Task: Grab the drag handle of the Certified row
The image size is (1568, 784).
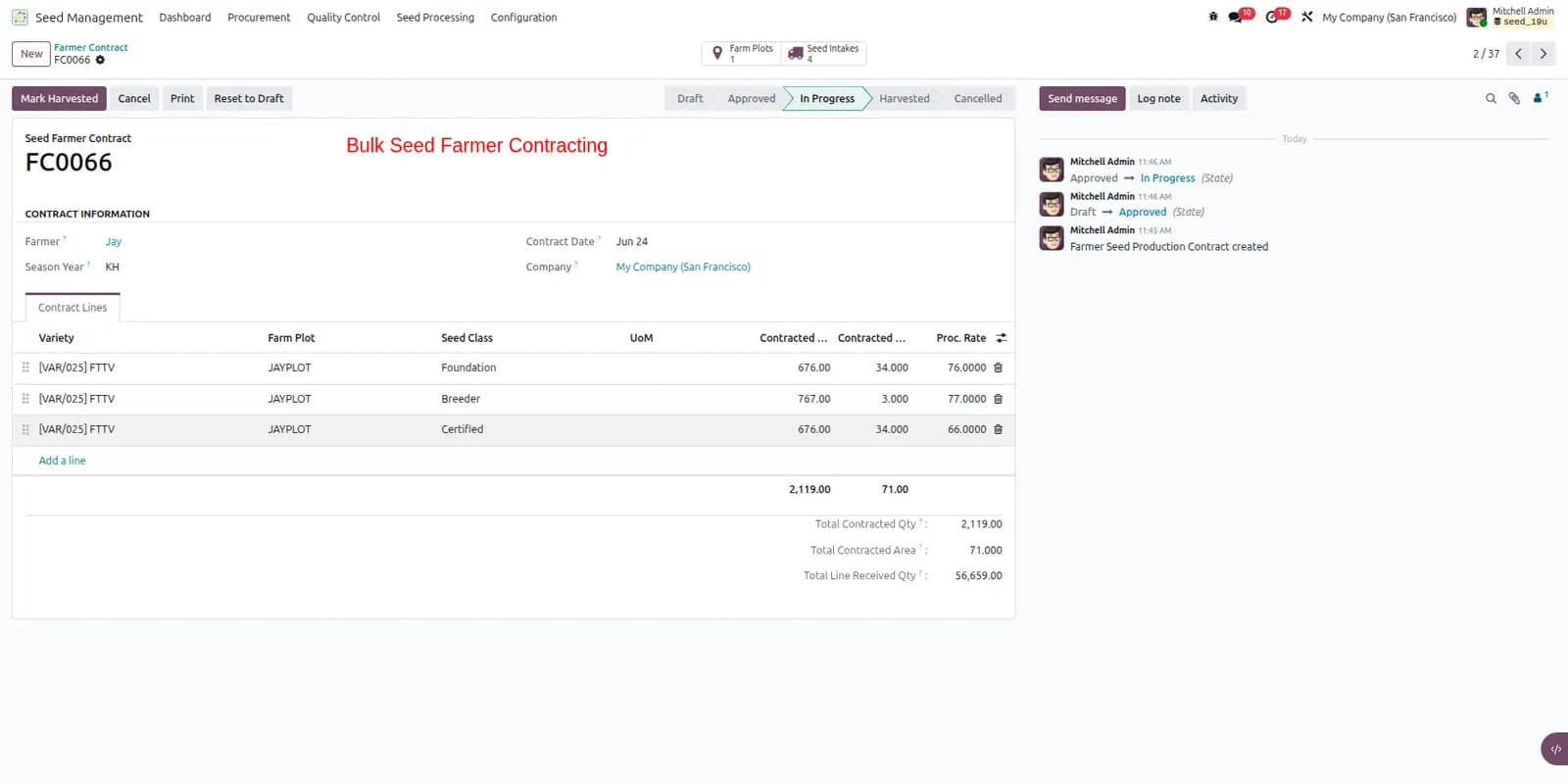Action: (x=25, y=429)
